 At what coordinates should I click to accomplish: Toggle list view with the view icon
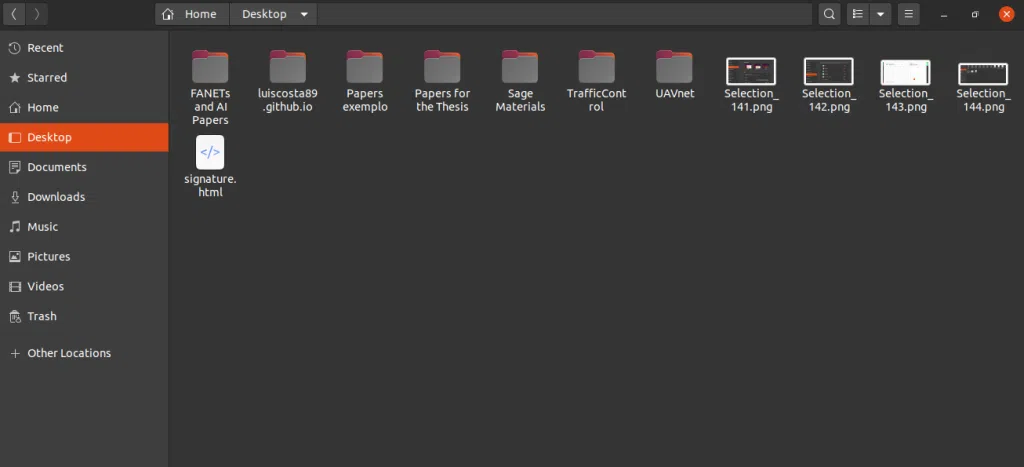[858, 14]
